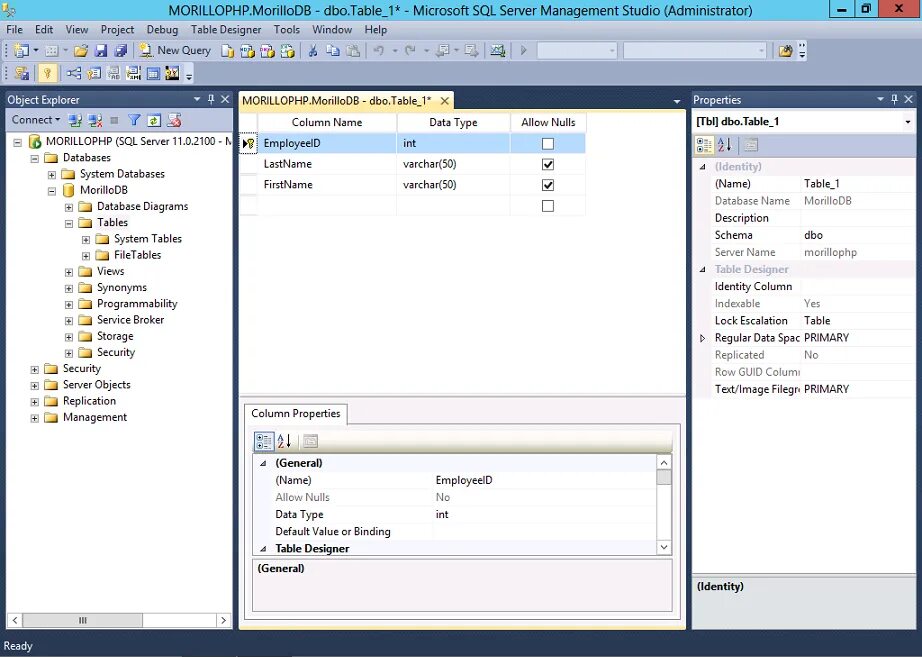Click the Analysis Services XMLA Query icon
The height and width of the screenshot is (657, 922).
[288, 51]
